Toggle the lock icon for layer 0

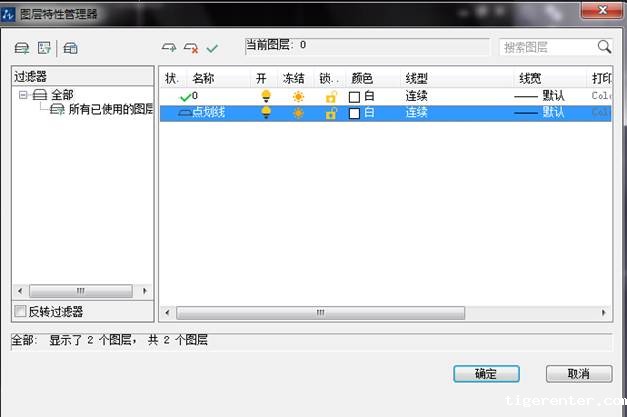331,96
